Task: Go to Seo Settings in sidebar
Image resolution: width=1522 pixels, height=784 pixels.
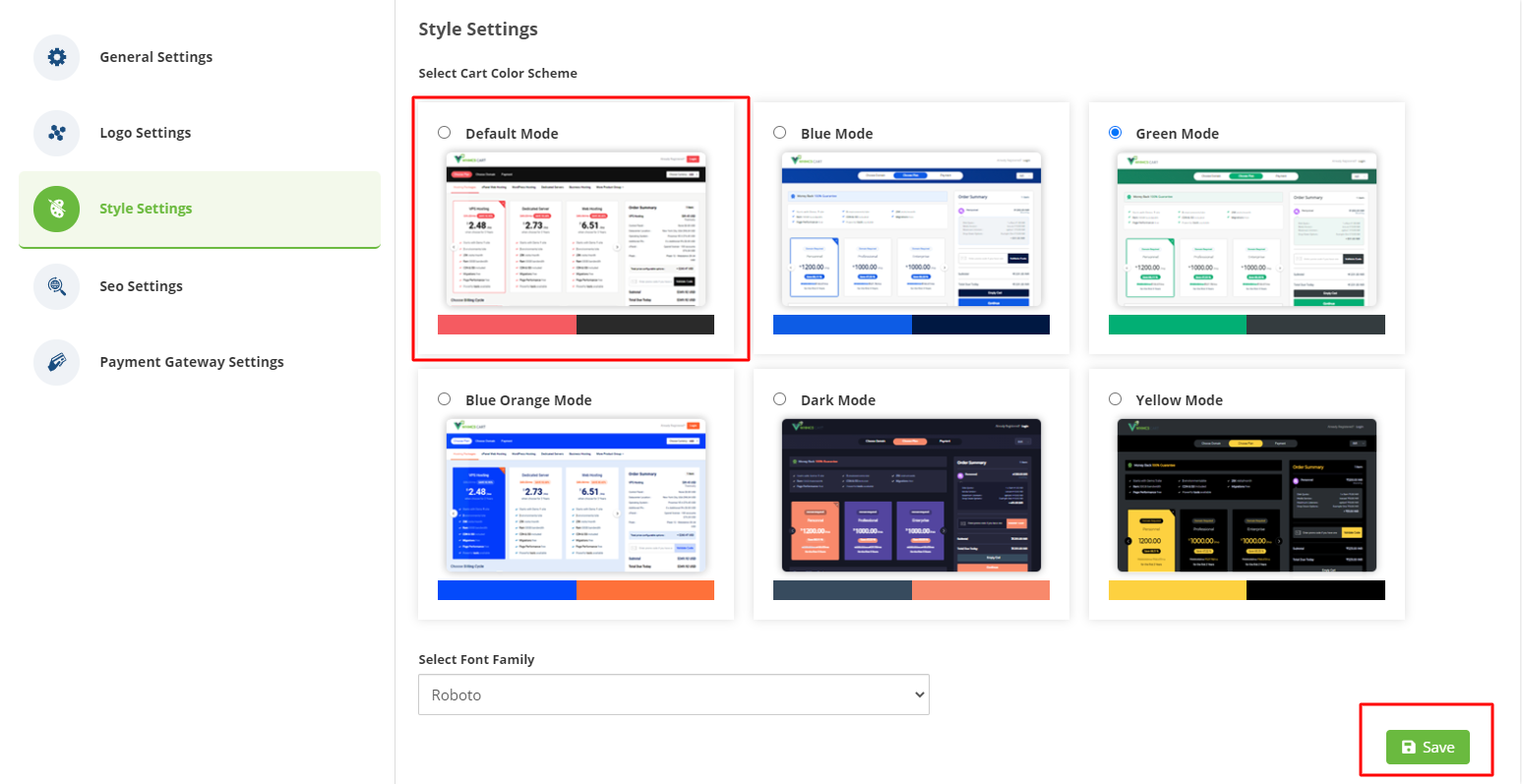Action: 141,286
